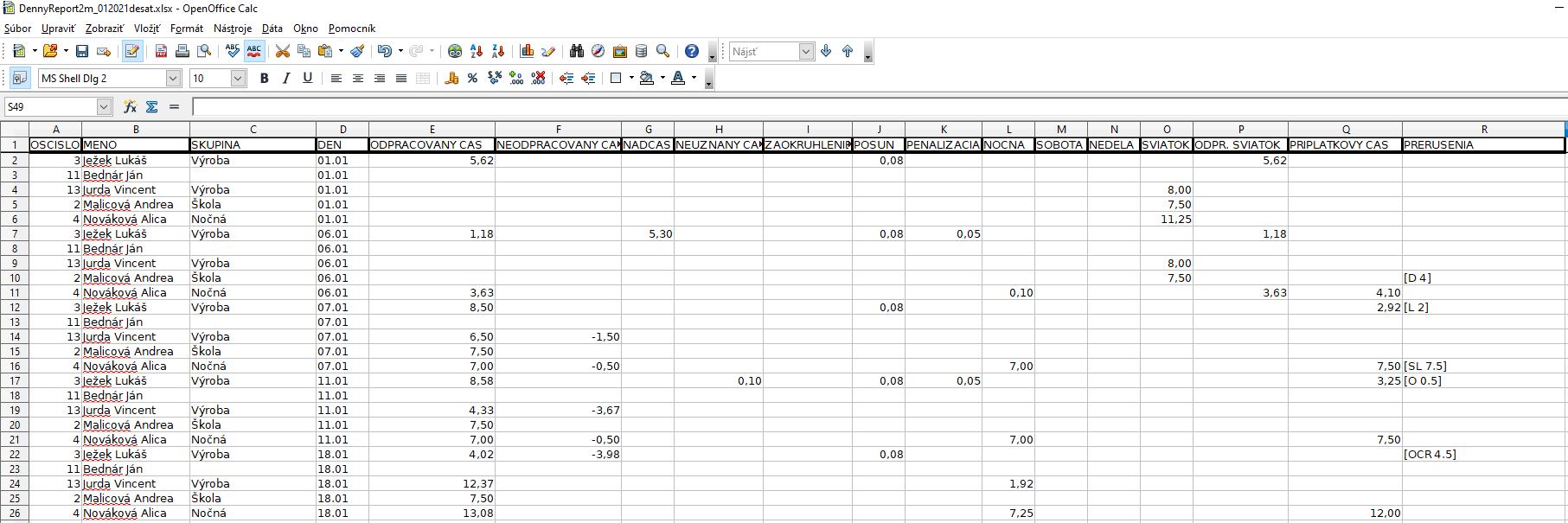Open the Function Wizard icon
The height and width of the screenshot is (523, 1568).
tap(130, 107)
